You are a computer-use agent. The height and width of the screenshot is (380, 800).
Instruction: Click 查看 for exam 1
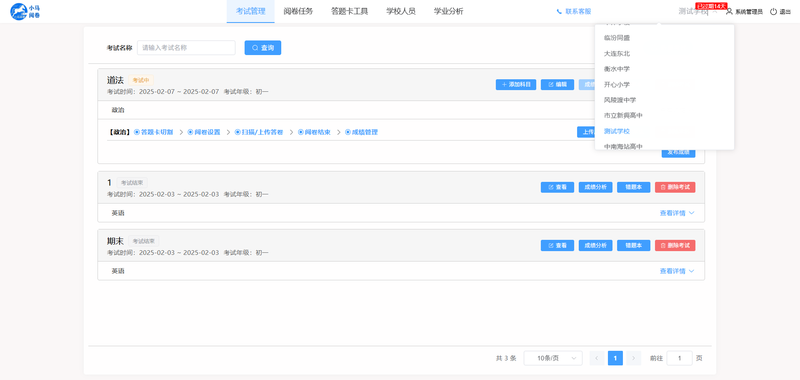pyautogui.click(x=557, y=187)
